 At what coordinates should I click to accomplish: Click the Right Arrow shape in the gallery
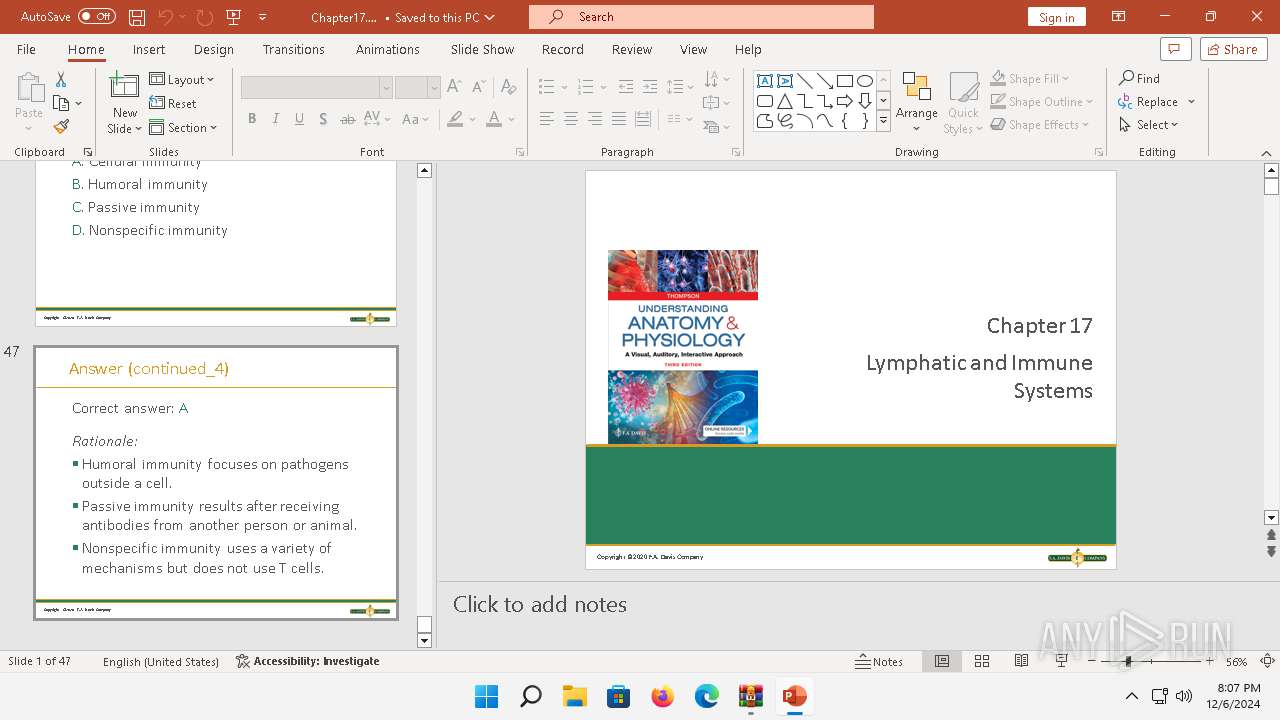[x=845, y=101]
